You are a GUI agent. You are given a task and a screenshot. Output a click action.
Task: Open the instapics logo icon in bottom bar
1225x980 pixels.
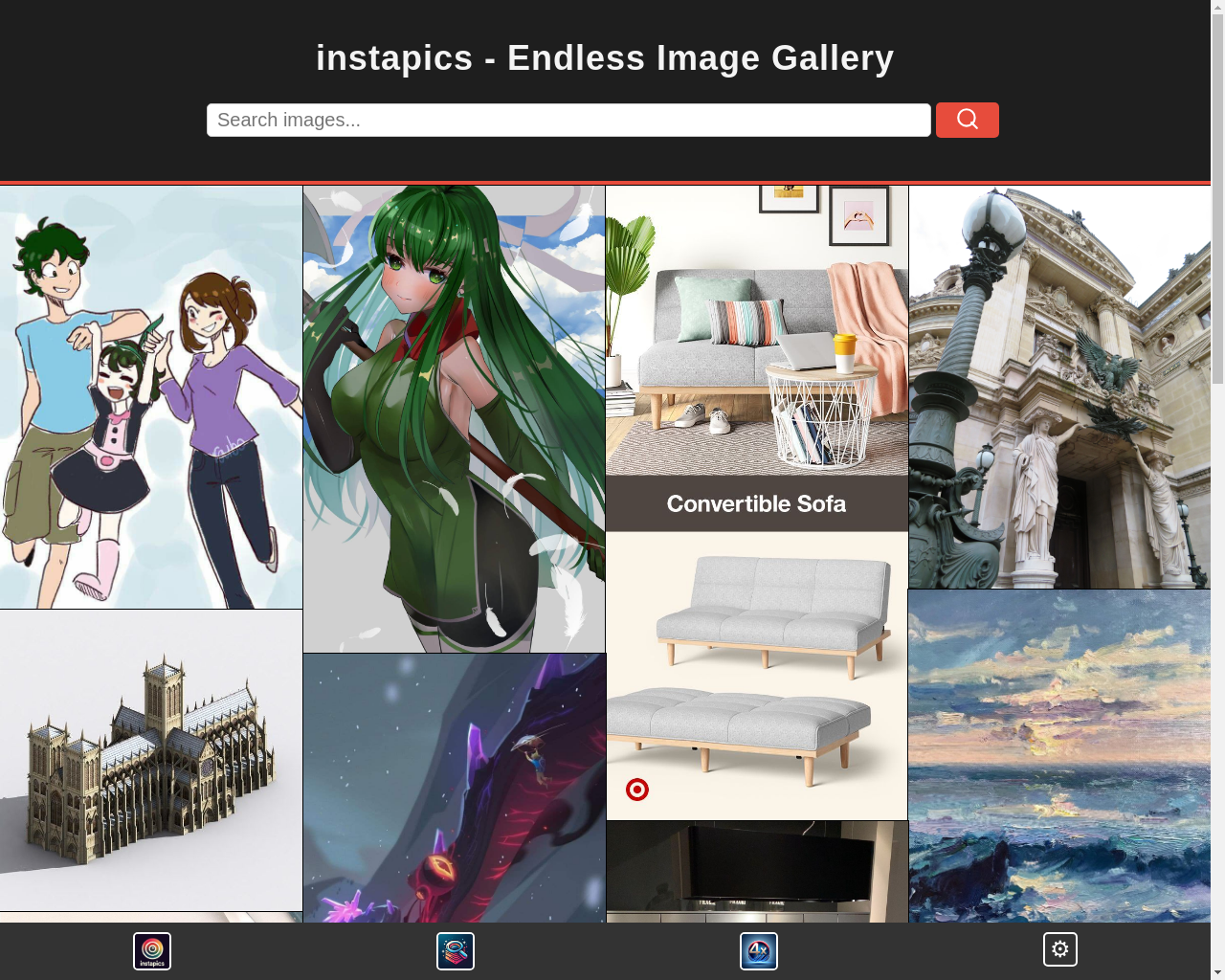152,951
